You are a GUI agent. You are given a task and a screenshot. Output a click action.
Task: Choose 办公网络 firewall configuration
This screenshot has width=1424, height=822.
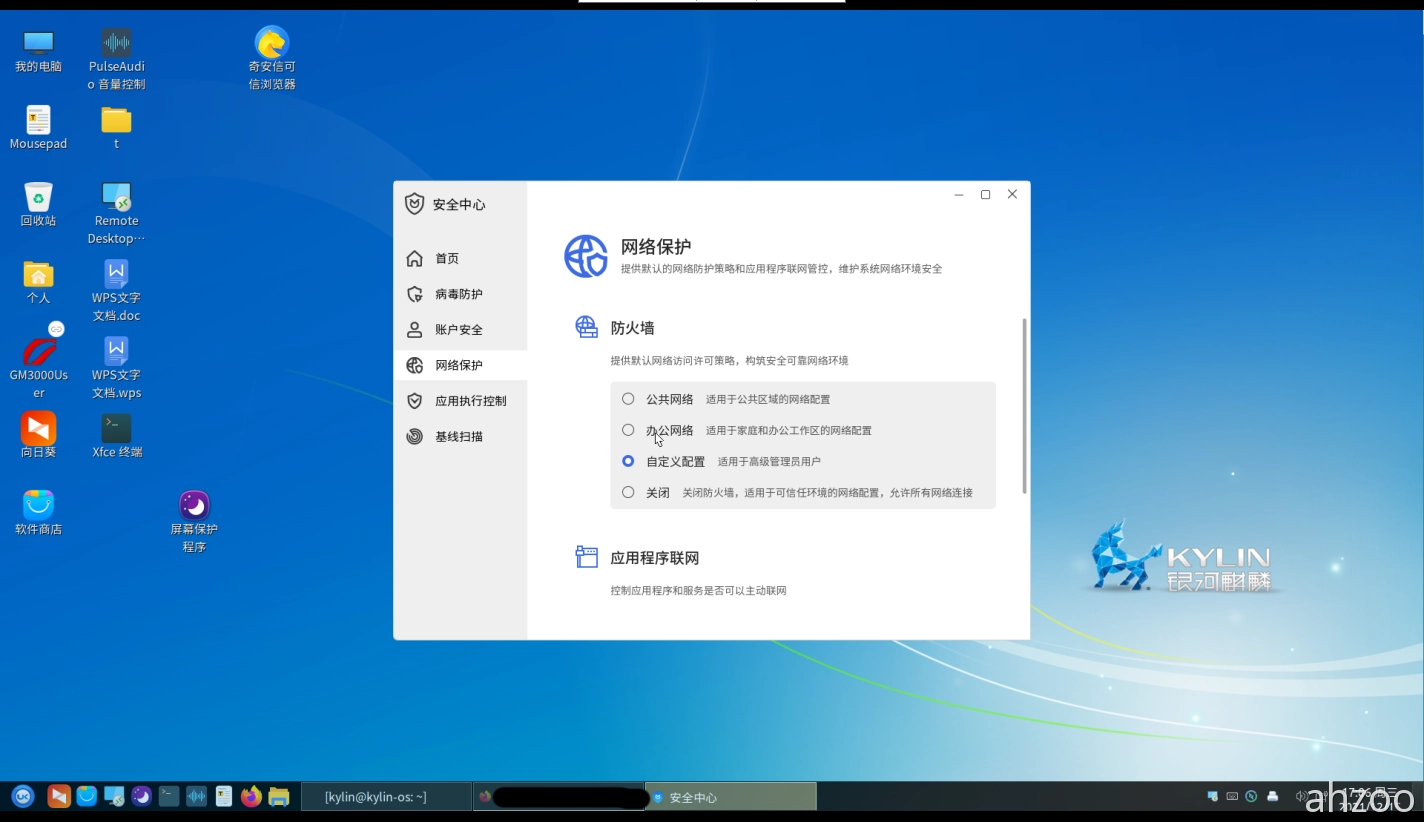(x=628, y=430)
